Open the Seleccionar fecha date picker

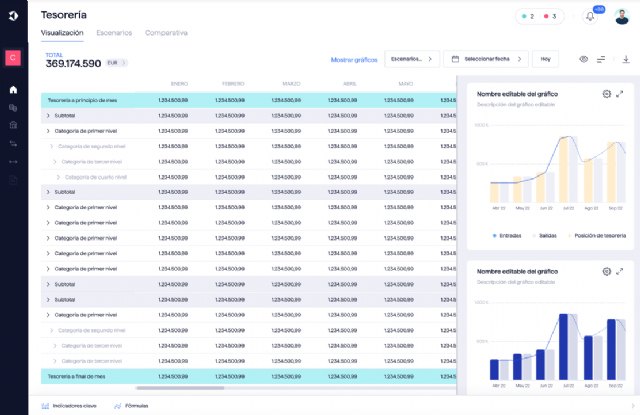[x=485, y=59]
